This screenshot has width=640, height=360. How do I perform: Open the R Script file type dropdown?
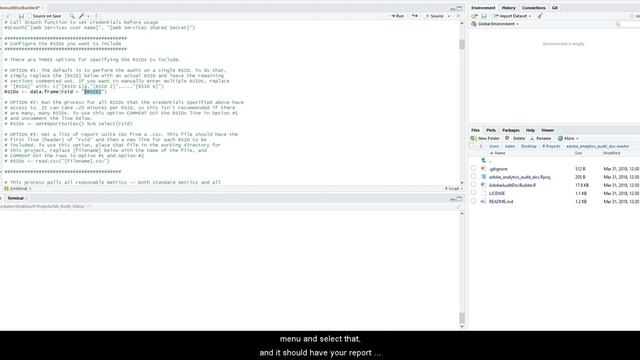pos(453,189)
